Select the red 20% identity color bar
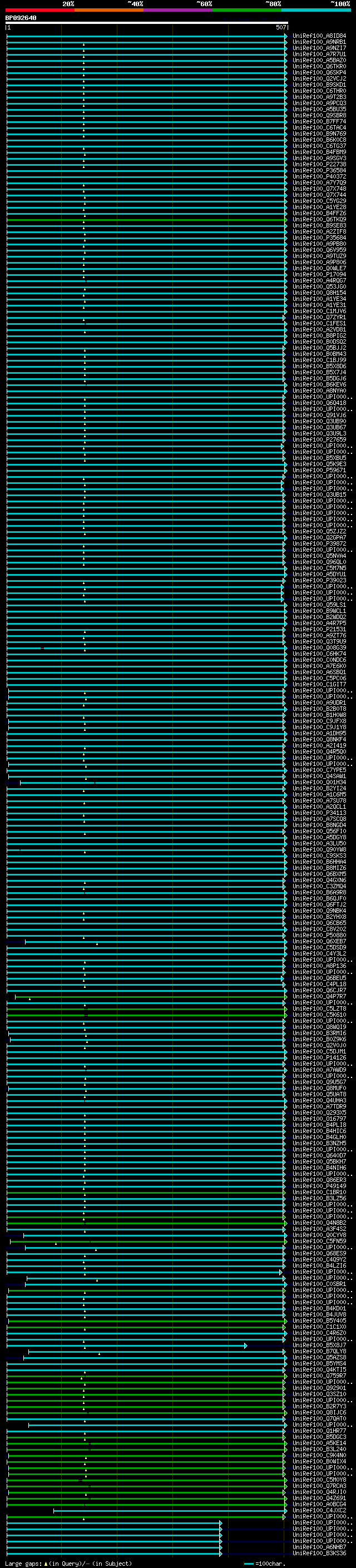The height and width of the screenshot is (1568, 356). (x=40, y=10)
